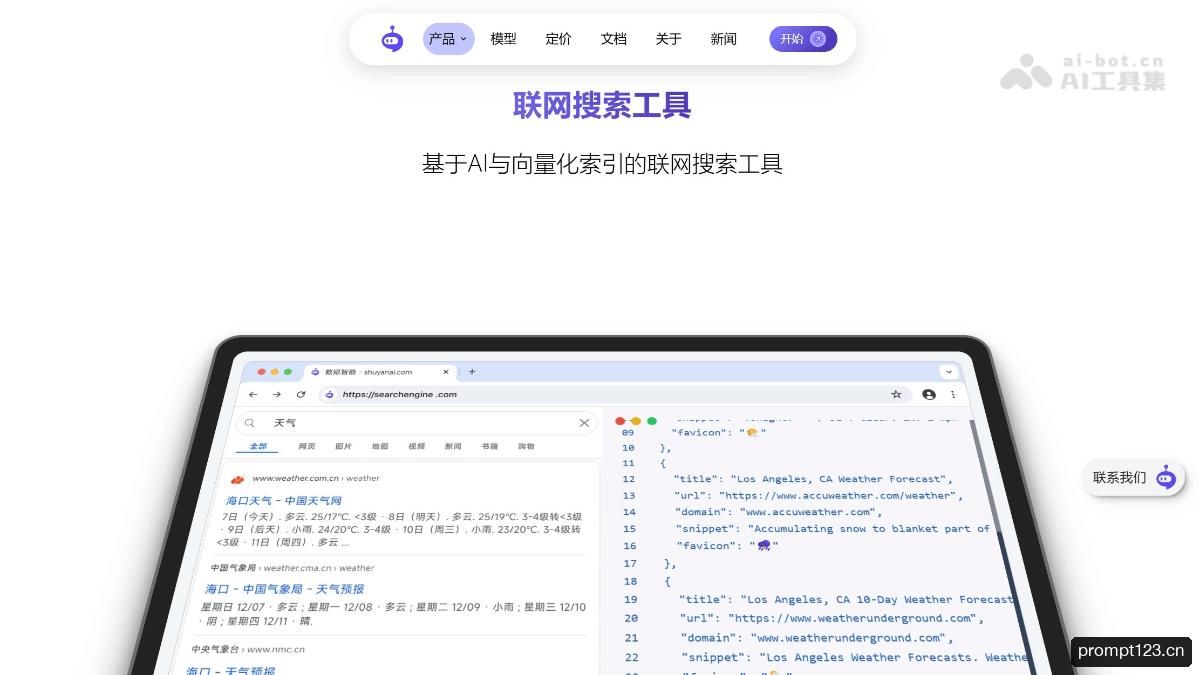Switch to the 新闻 search results tab
1200x675 pixels.
point(453,446)
